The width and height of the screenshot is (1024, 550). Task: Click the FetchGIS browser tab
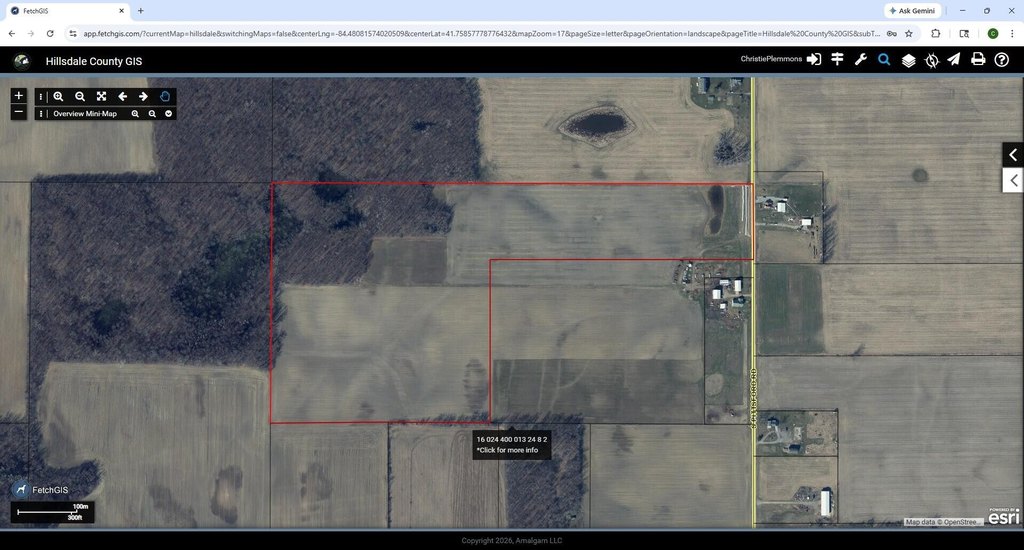66,10
